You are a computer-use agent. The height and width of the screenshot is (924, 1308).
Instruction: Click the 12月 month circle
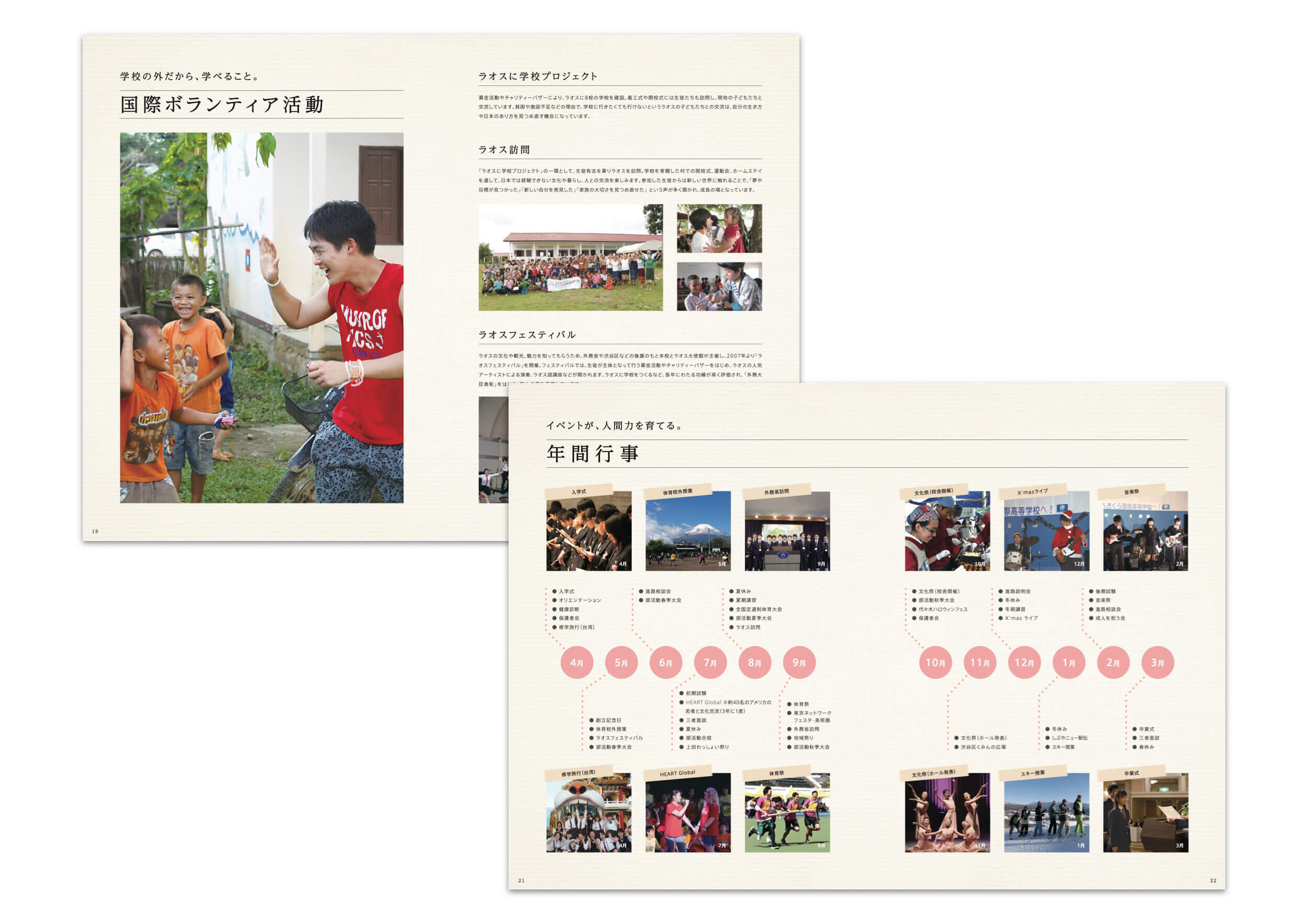point(1024,662)
